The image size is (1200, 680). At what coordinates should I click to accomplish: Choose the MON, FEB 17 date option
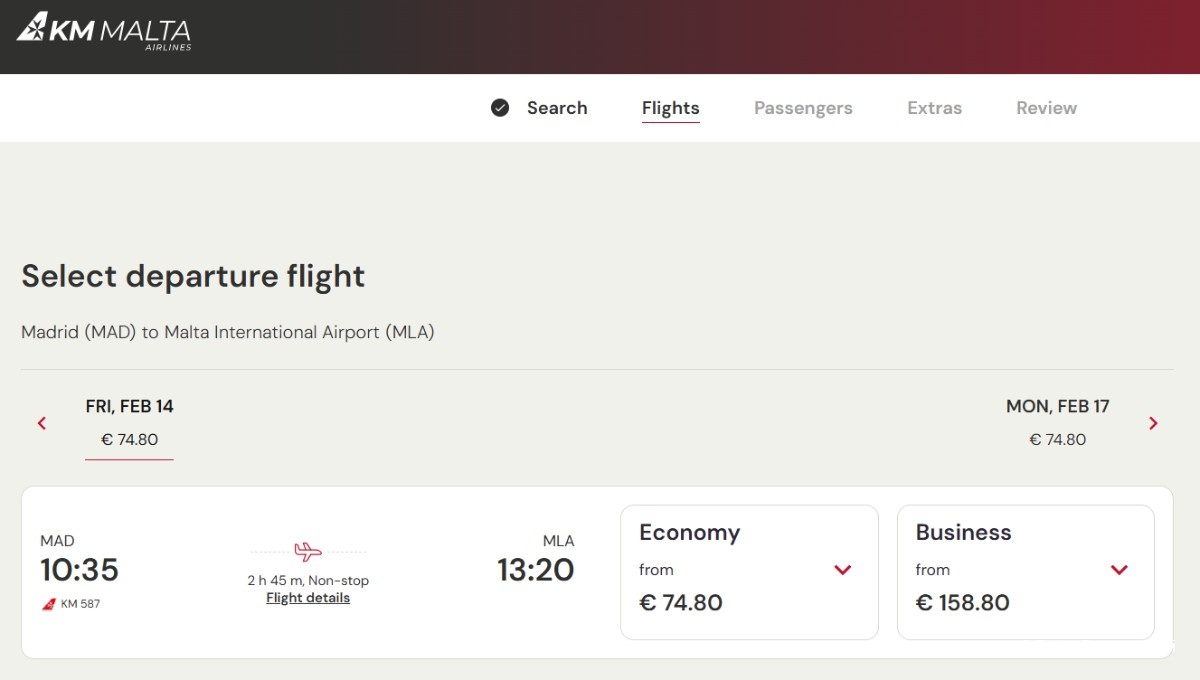[x=1057, y=422]
